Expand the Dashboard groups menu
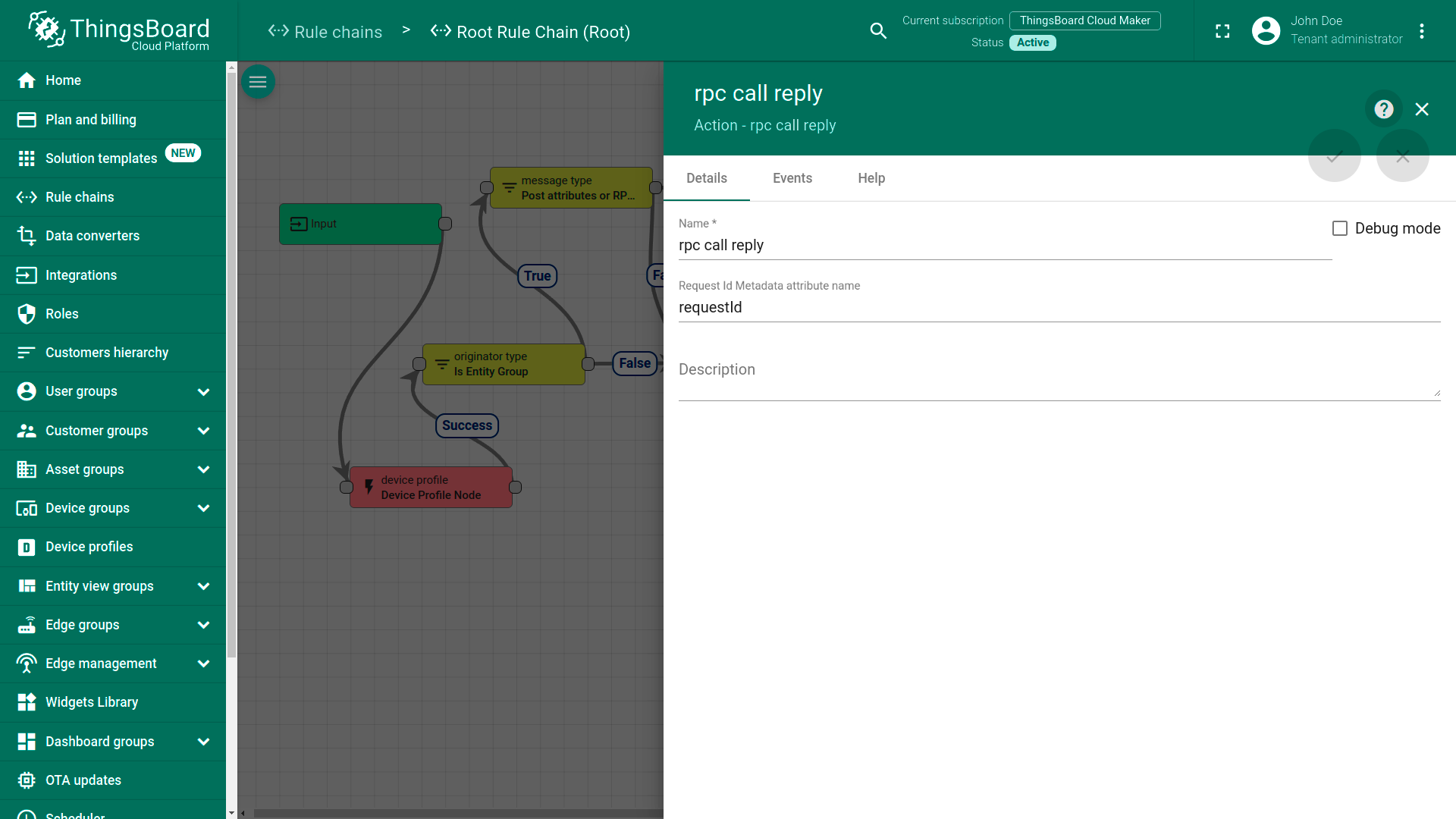 pyautogui.click(x=203, y=742)
